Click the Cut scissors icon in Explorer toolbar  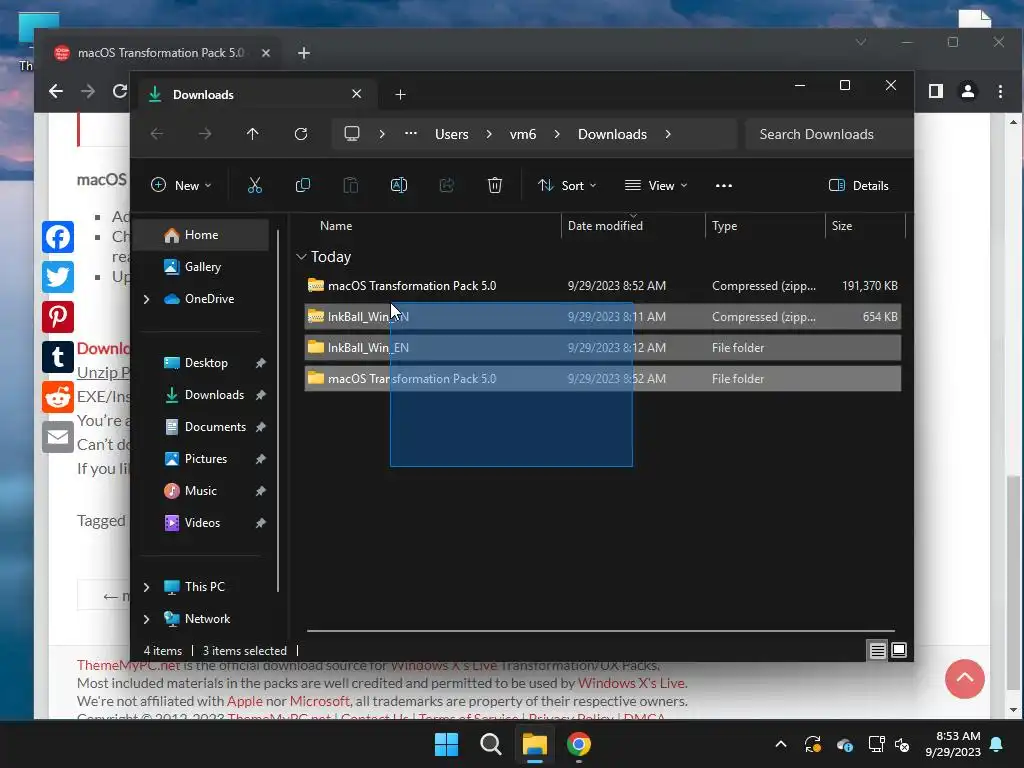[255, 185]
